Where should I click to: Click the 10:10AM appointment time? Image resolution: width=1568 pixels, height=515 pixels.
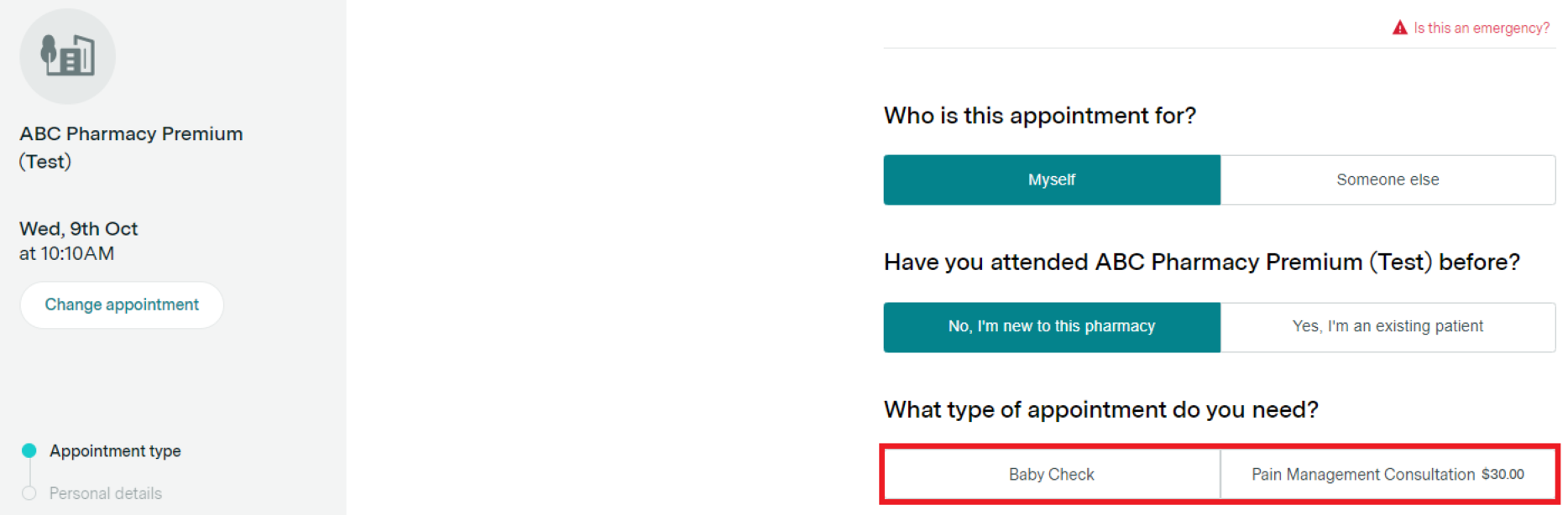(77, 253)
